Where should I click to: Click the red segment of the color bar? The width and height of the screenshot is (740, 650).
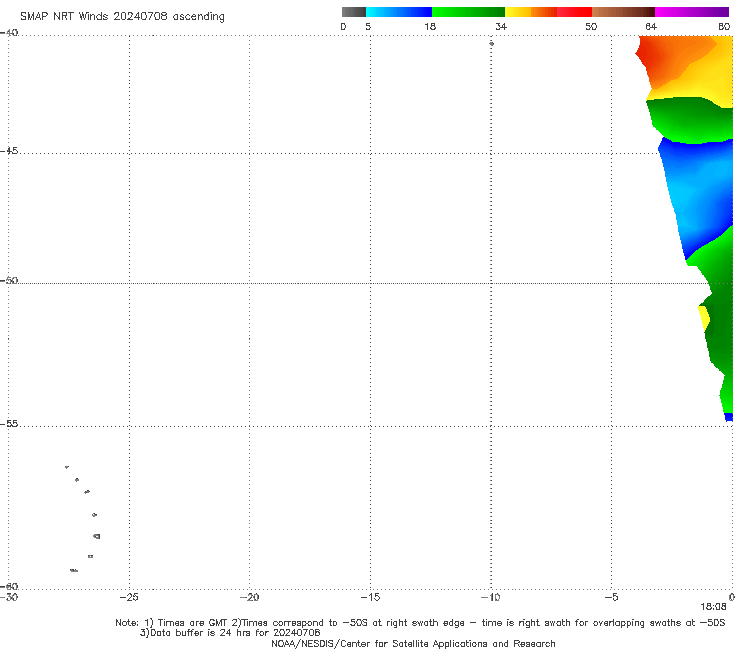point(574,12)
